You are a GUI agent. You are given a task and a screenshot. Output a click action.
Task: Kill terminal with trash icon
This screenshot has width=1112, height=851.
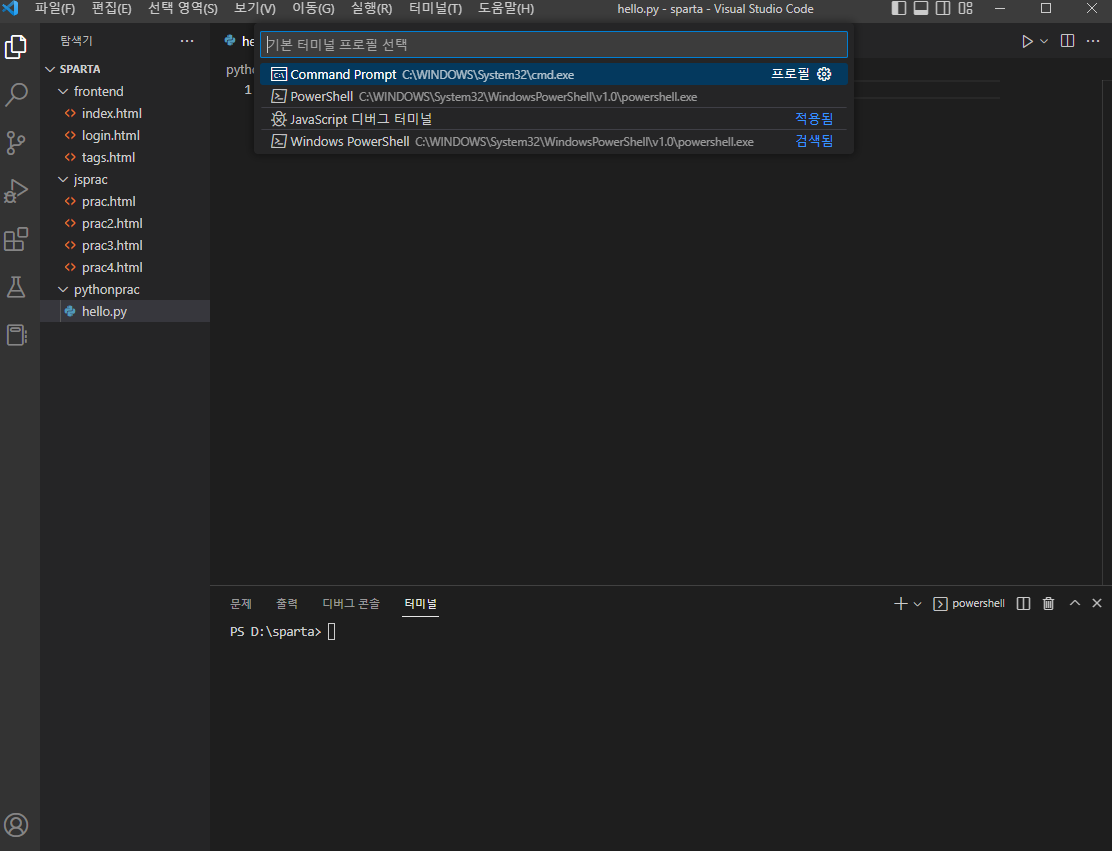pos(1048,604)
